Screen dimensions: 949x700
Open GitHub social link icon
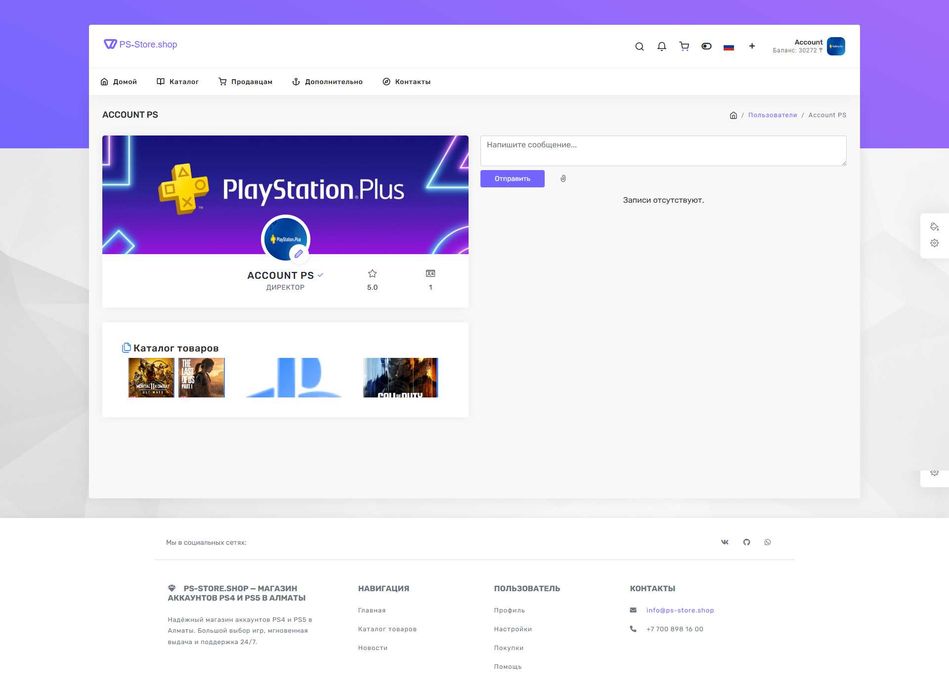pos(746,542)
